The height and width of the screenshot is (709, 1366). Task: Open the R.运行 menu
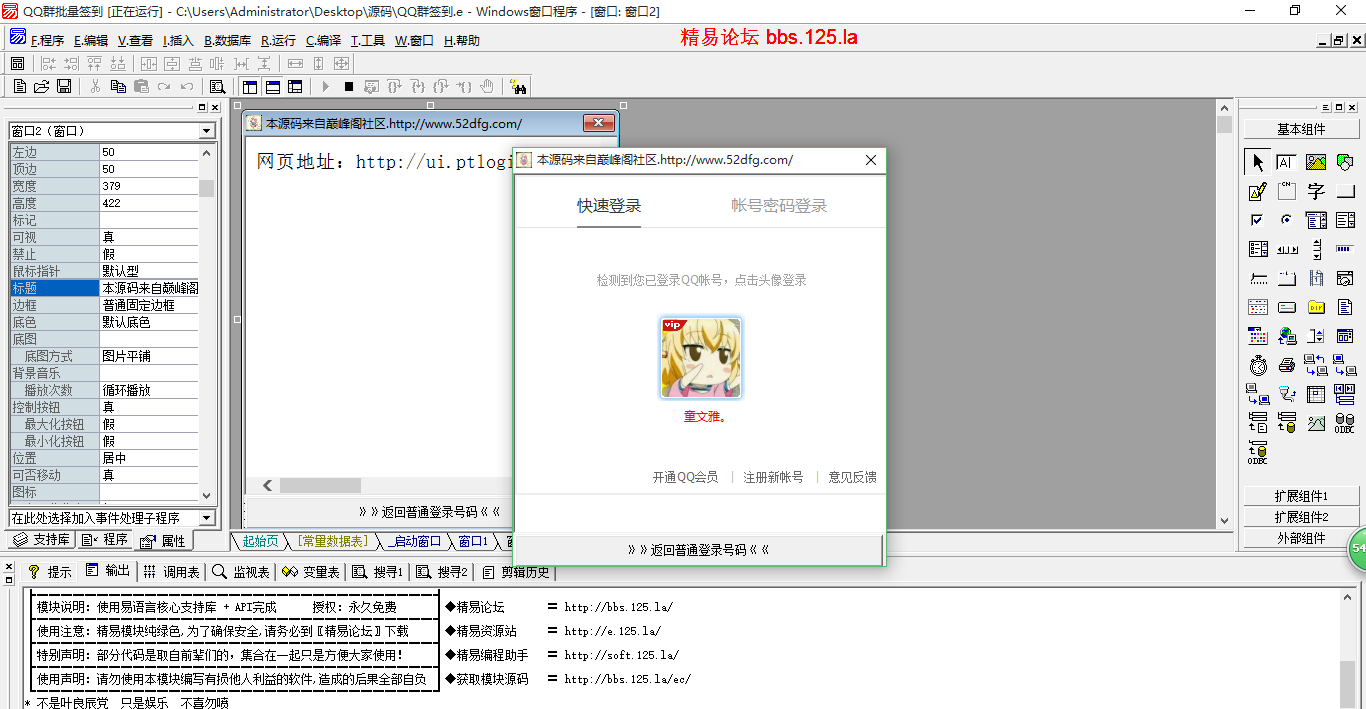pyautogui.click(x=278, y=41)
